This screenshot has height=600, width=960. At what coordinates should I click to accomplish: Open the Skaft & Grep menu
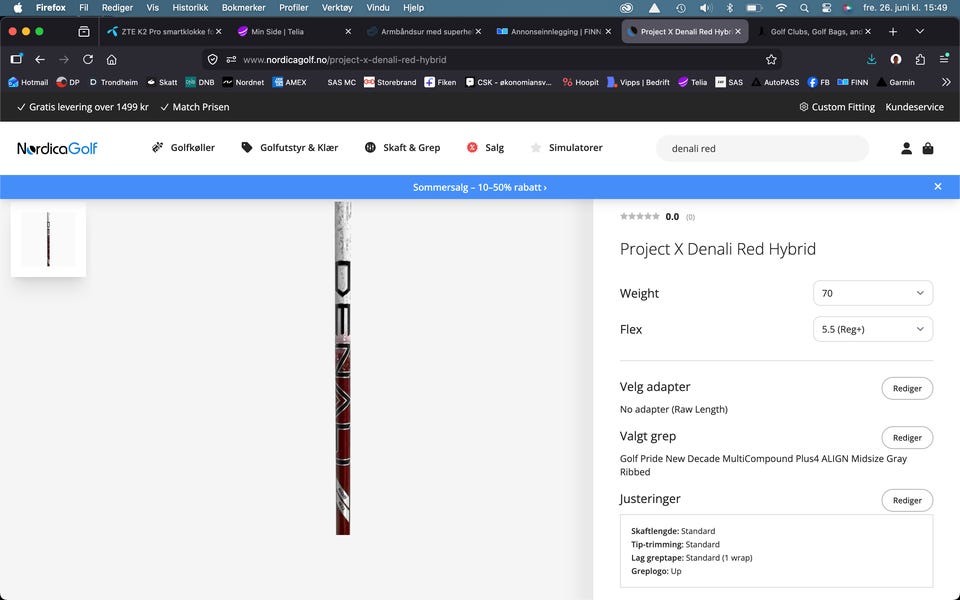(x=402, y=148)
